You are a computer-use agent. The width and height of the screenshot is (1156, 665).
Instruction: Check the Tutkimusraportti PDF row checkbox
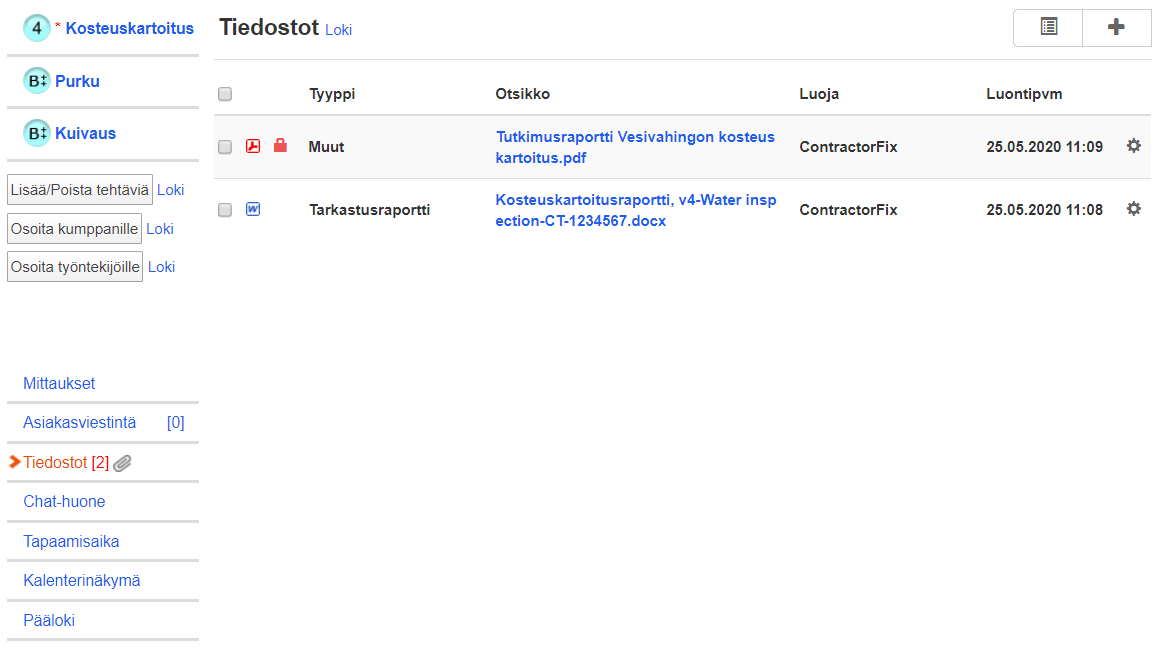[x=225, y=147]
